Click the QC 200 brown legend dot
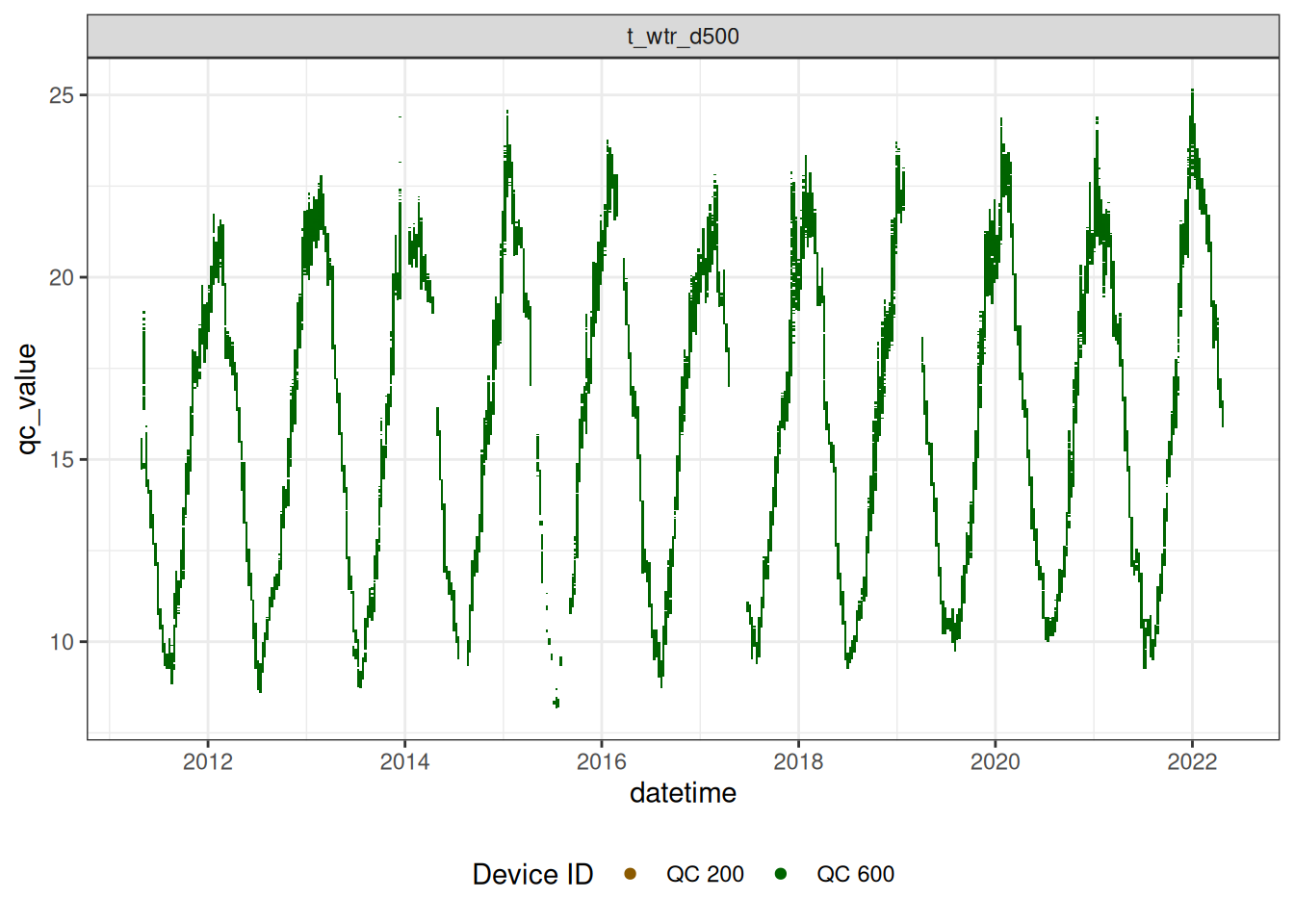Screen dimensions: 1294x924 coord(631,874)
